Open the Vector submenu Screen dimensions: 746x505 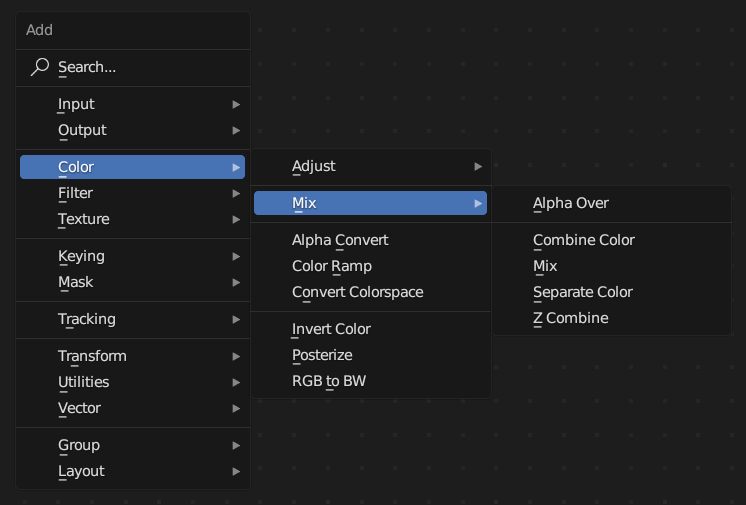79,408
